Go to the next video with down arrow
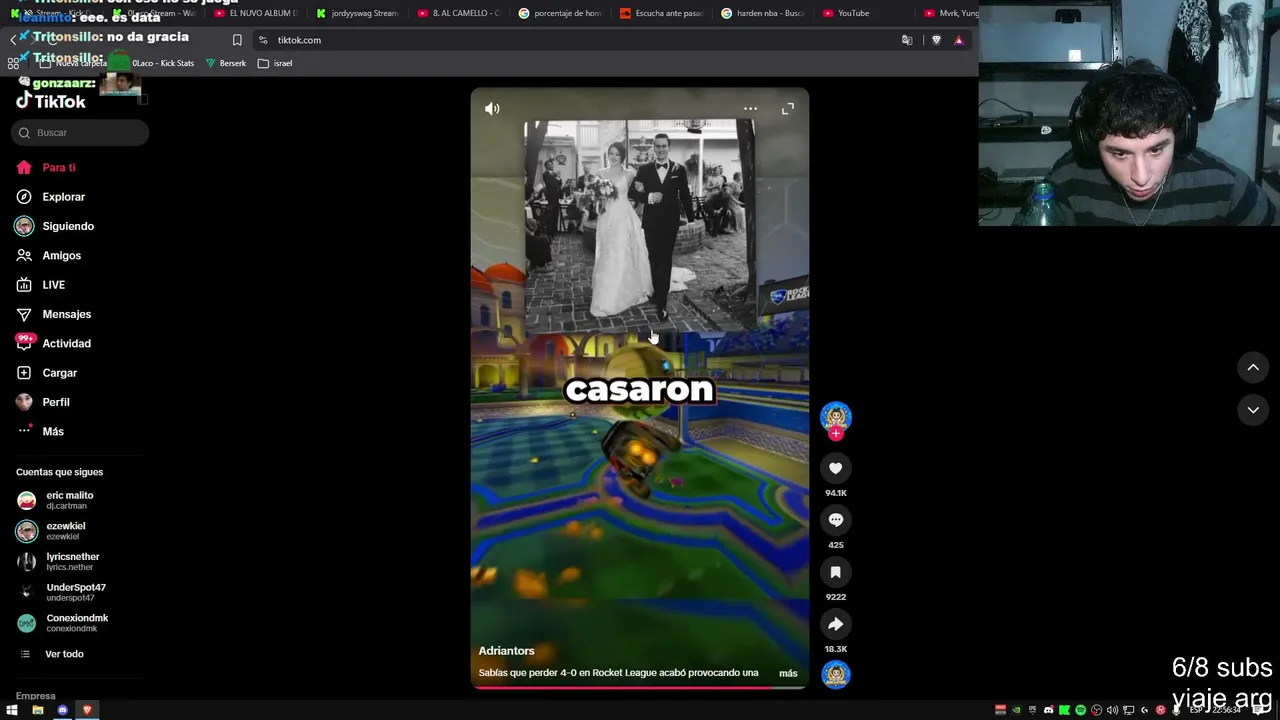1280x720 pixels. [1253, 410]
